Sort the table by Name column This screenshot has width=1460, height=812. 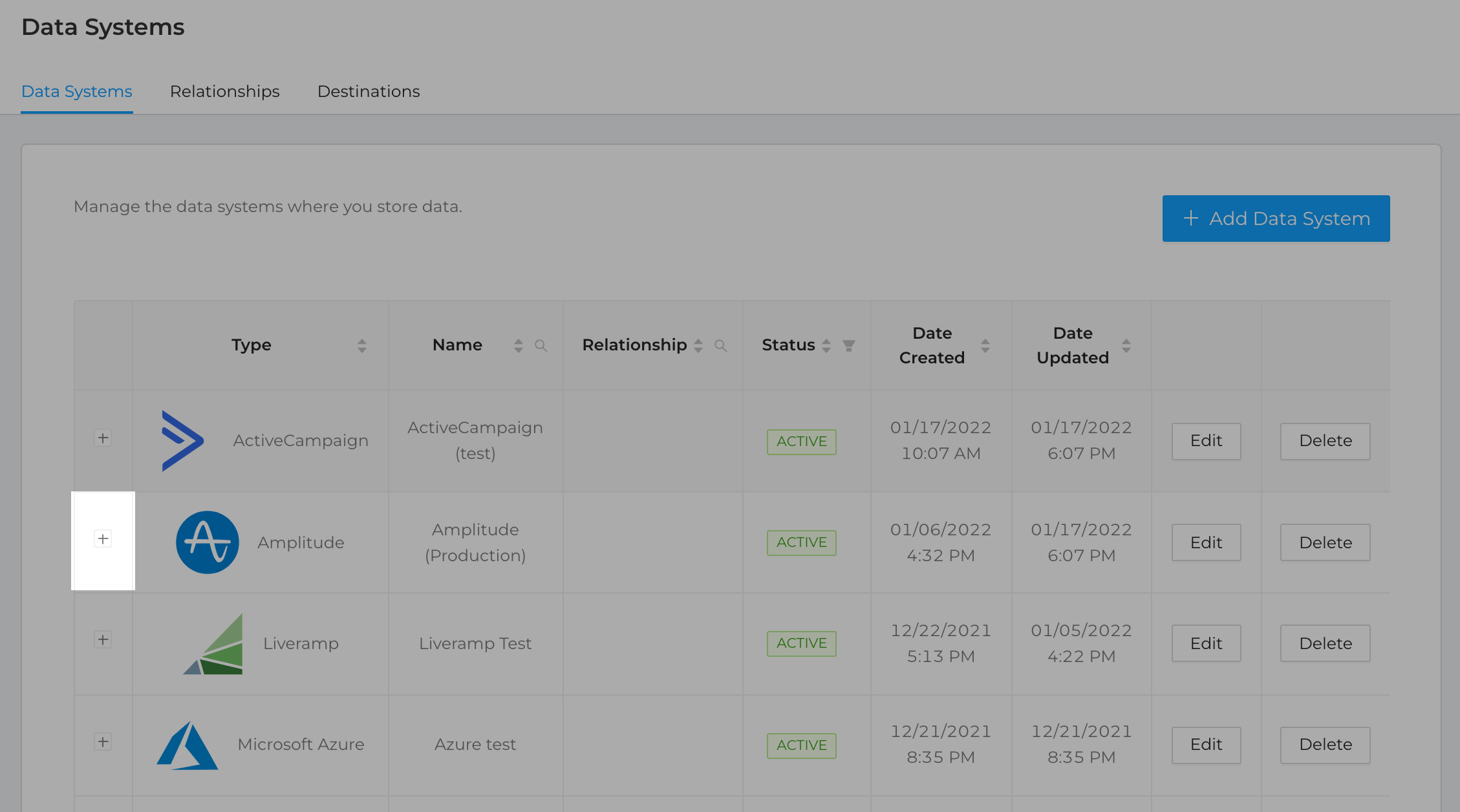click(x=519, y=346)
